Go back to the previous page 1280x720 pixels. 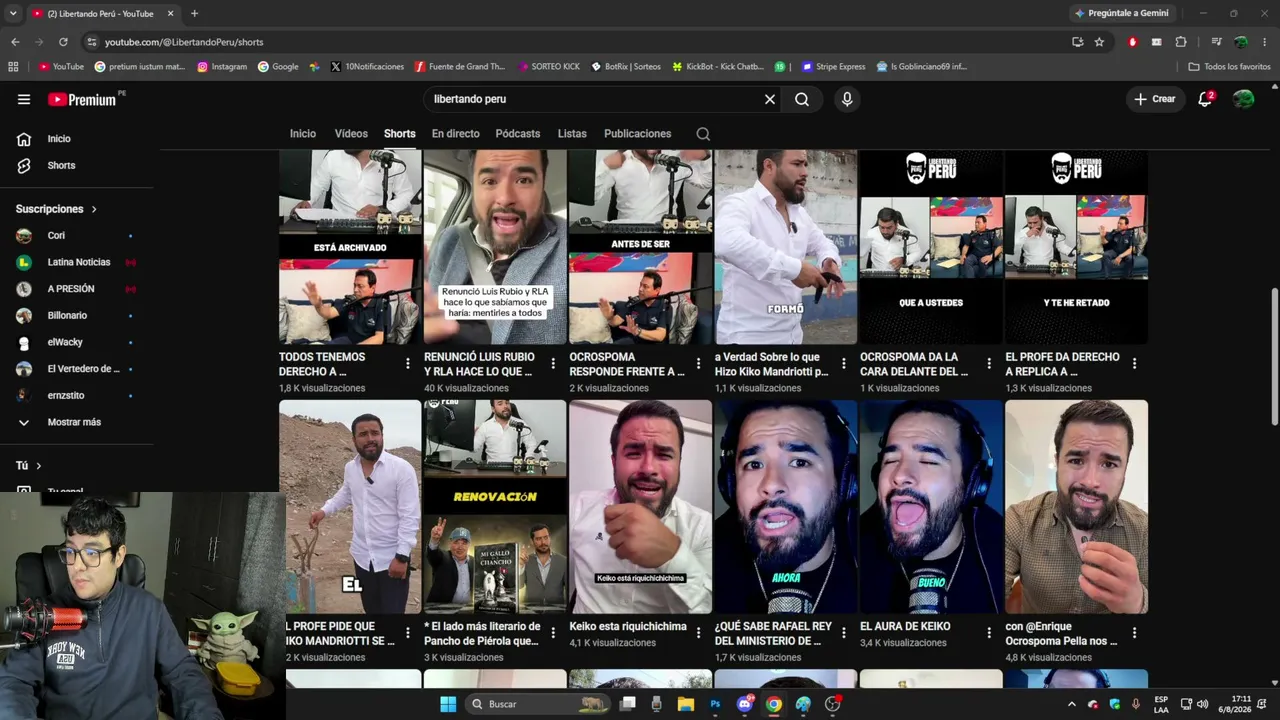point(15,42)
